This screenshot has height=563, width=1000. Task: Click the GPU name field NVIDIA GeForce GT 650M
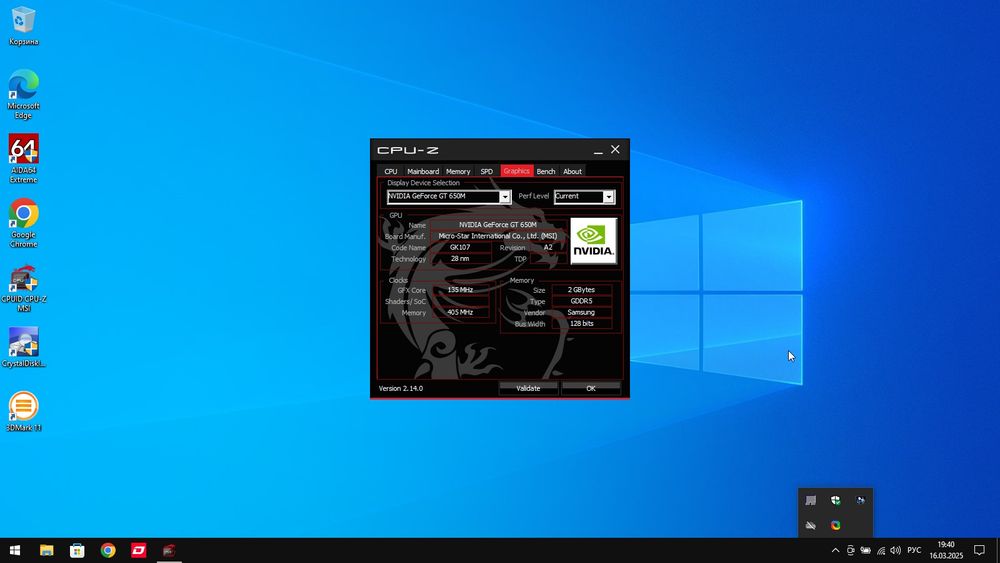(x=497, y=224)
